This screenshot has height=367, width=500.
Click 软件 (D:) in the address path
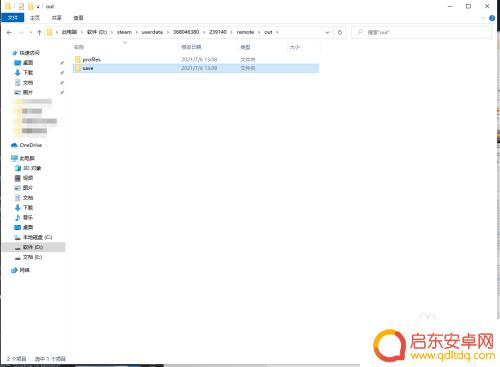point(97,32)
